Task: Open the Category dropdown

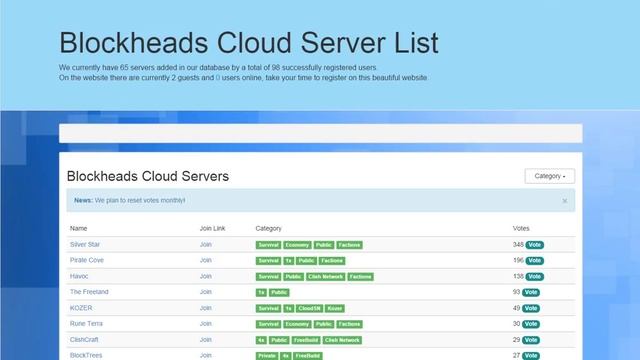Action: click(549, 176)
